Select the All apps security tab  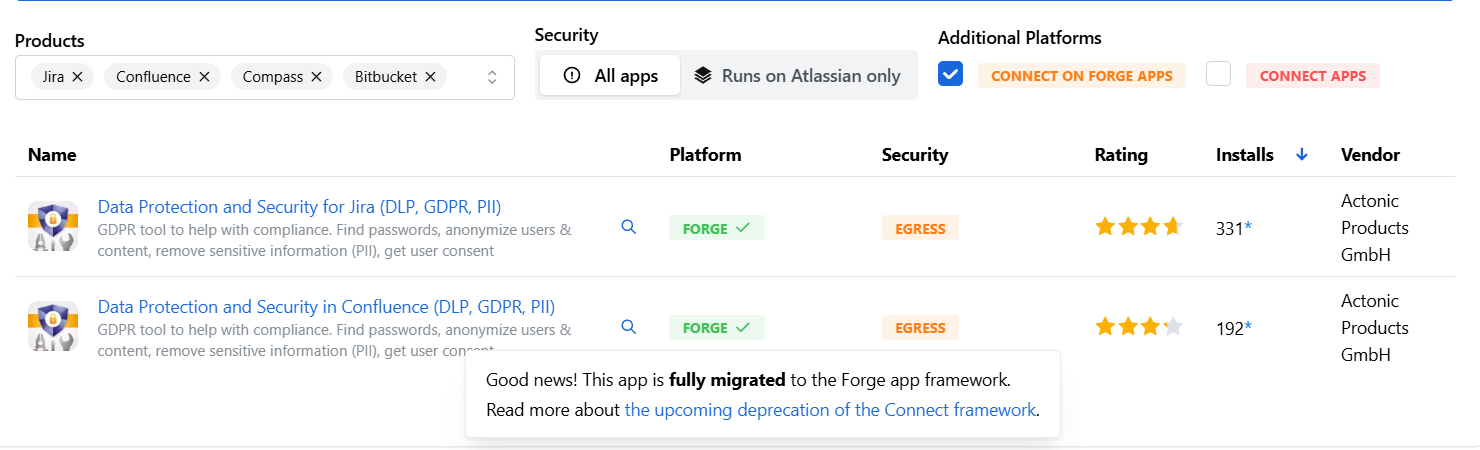(610, 76)
